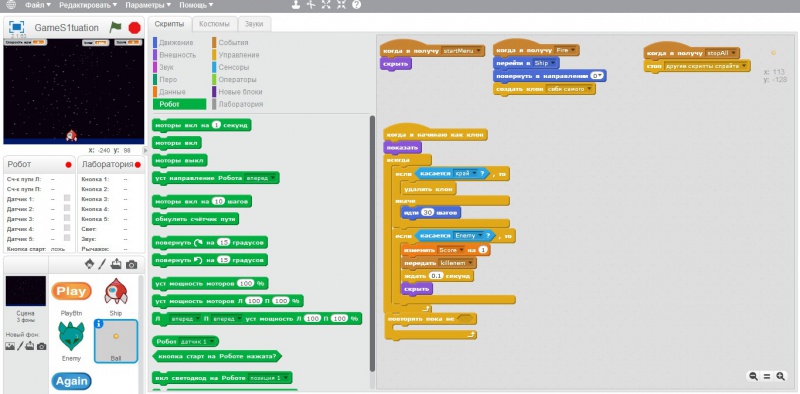The width and height of the screenshot is (800, 394).
Task: Create new sprite from camera
Action: [131, 264]
